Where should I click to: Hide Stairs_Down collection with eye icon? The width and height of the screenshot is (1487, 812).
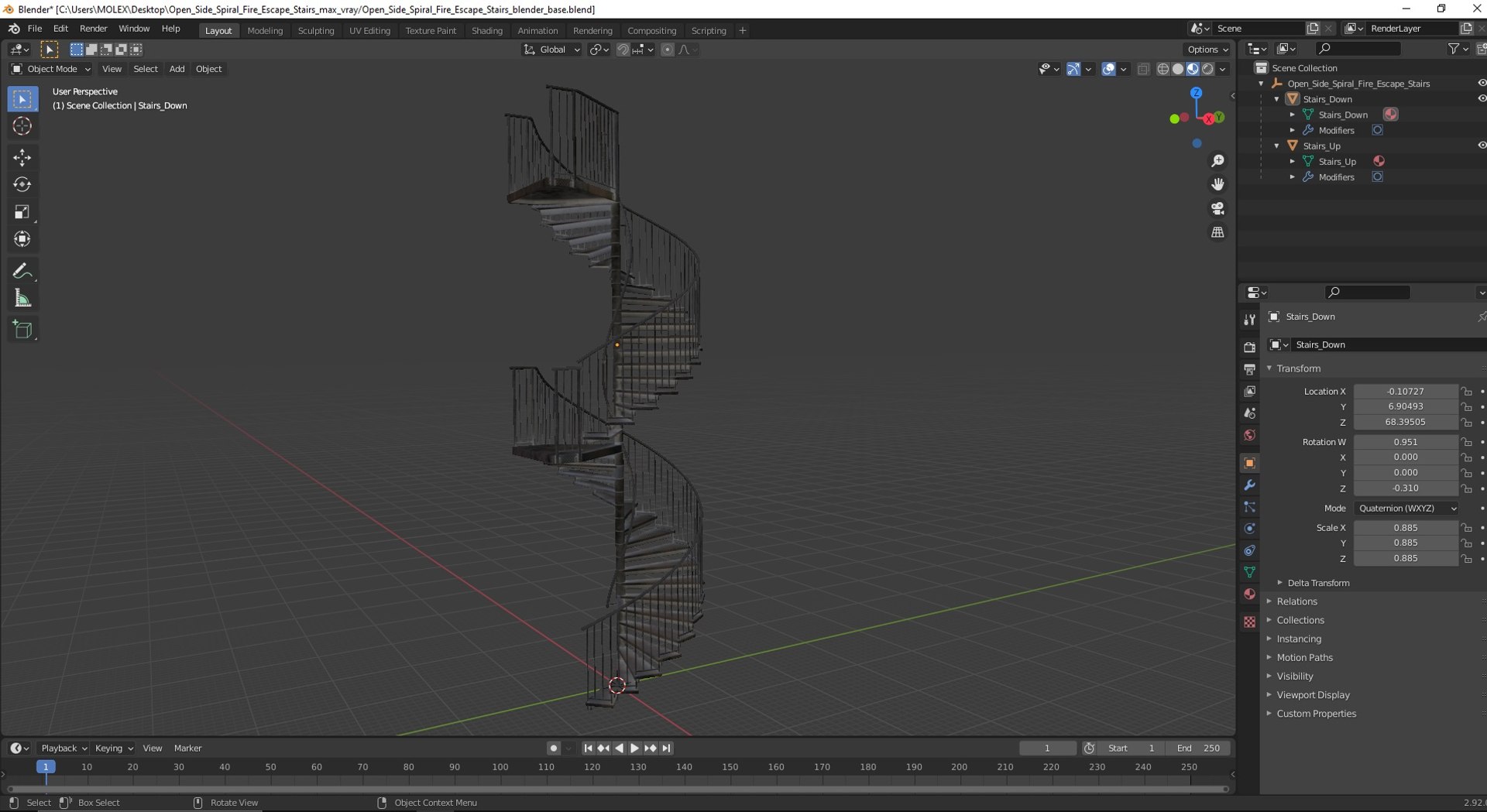click(1481, 99)
